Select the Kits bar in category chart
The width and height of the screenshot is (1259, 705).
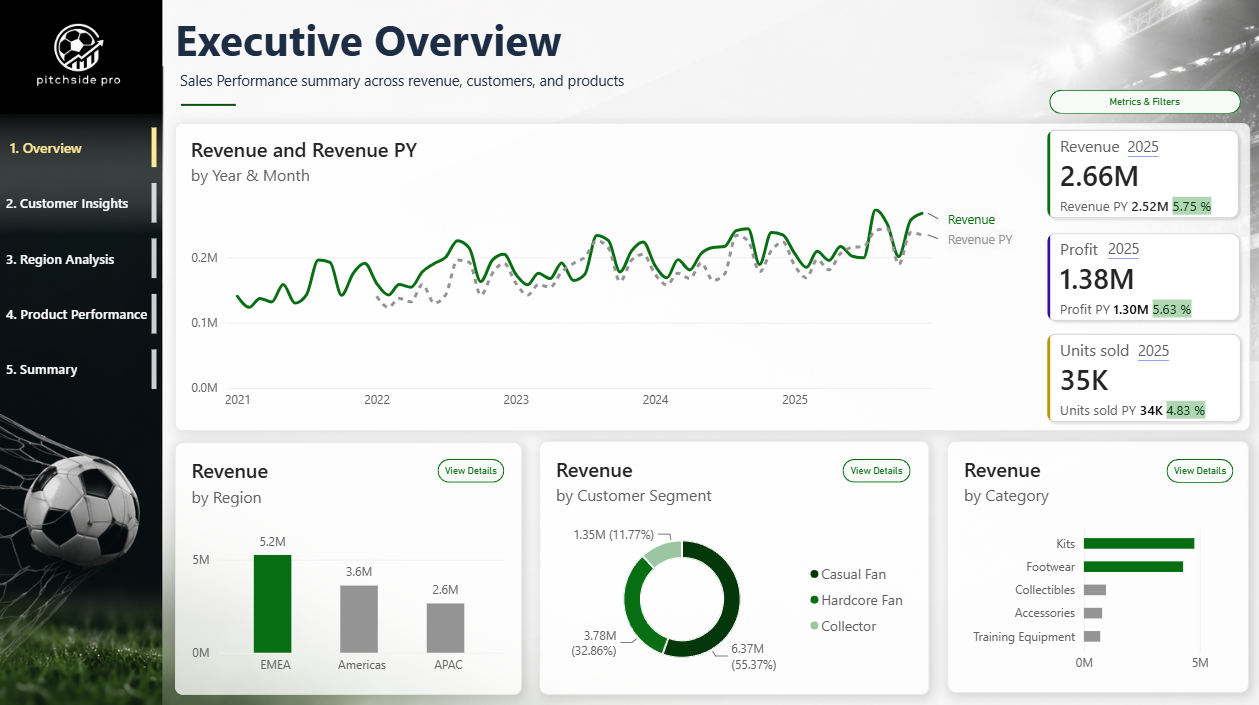[1139, 543]
